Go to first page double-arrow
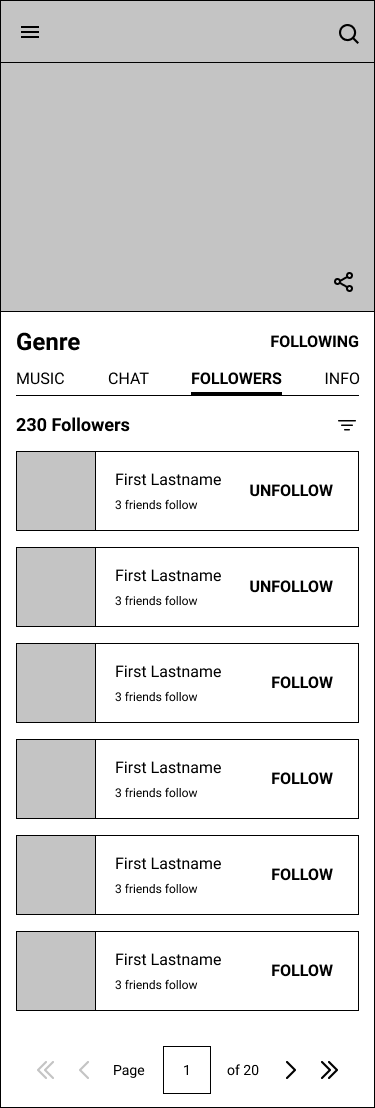The width and height of the screenshot is (375, 1108). [45, 1070]
